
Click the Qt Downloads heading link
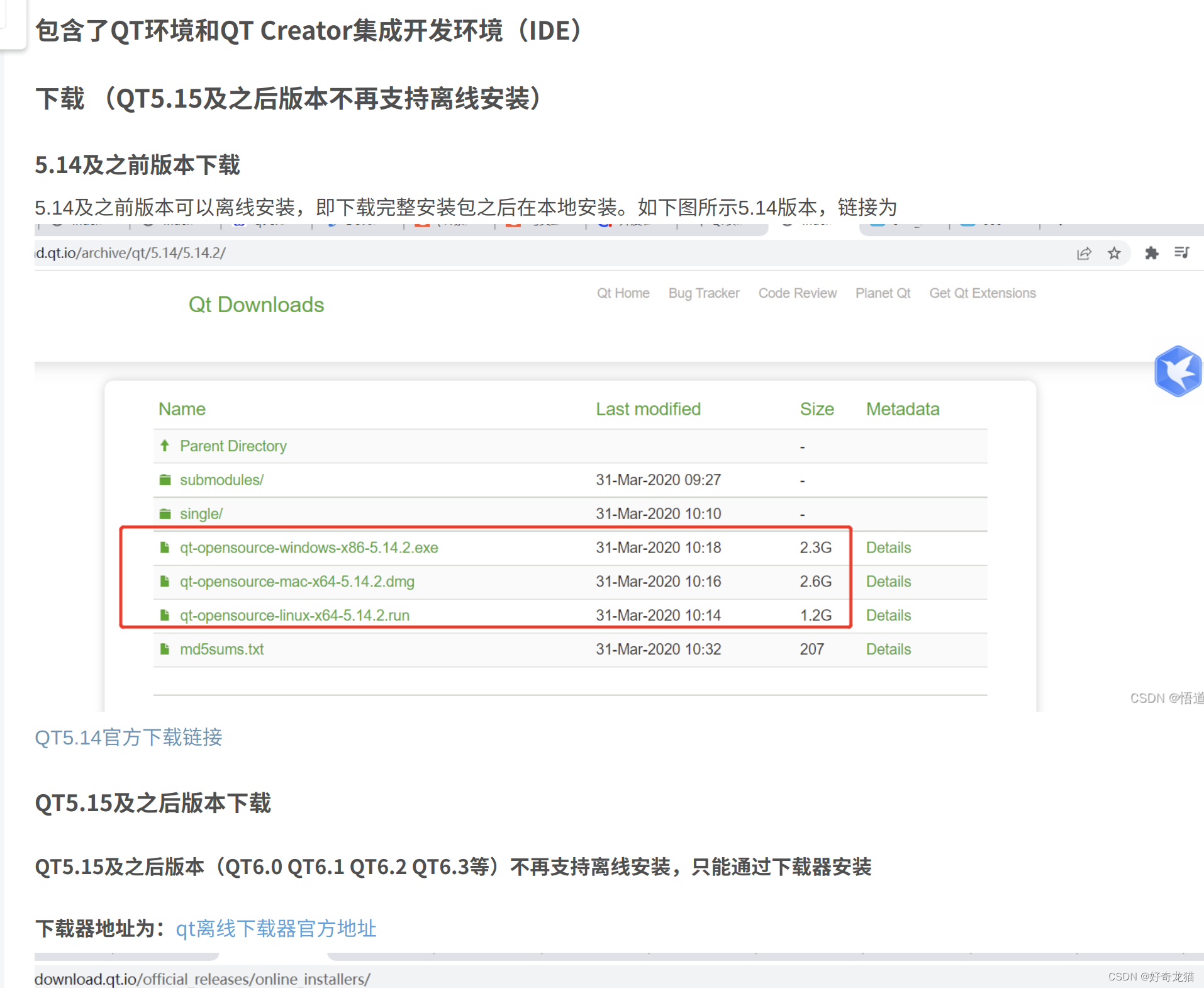coord(256,305)
